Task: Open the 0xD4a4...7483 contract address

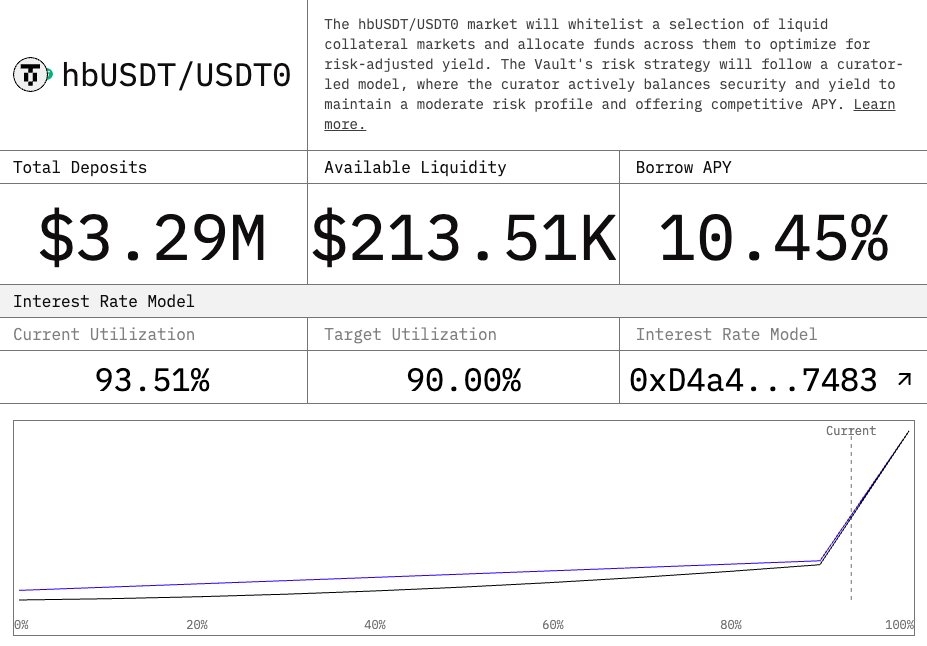Action: [x=753, y=379]
